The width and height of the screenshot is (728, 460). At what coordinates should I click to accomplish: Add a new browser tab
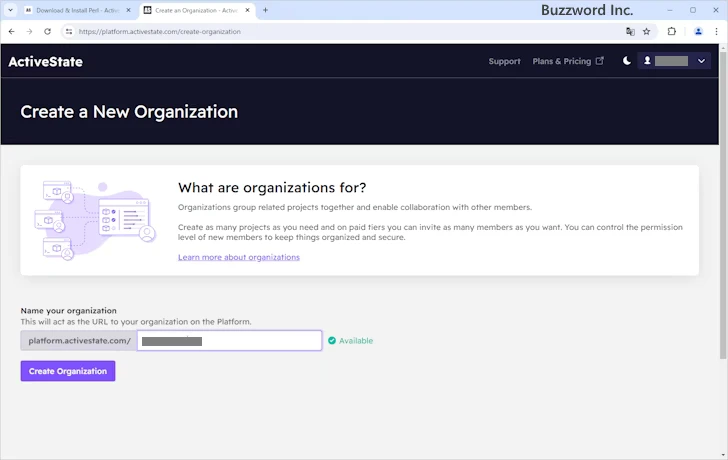click(265, 10)
